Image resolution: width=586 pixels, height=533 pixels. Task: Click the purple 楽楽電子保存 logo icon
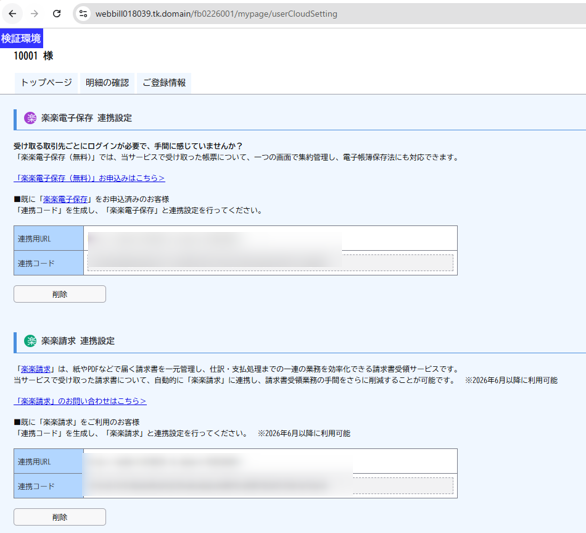pyautogui.click(x=30, y=118)
